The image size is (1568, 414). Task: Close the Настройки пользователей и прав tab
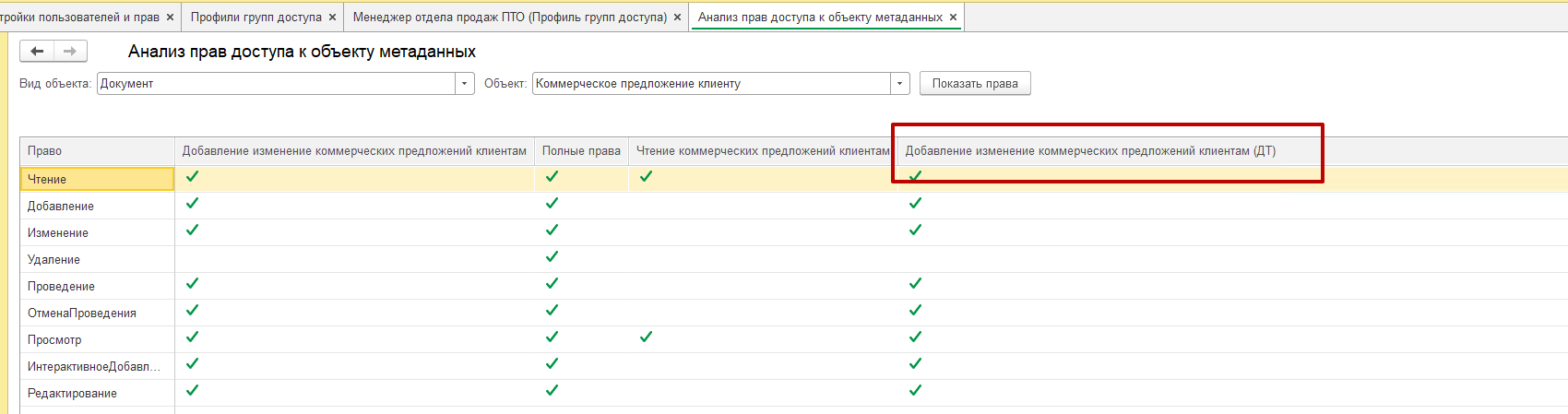pos(170,18)
